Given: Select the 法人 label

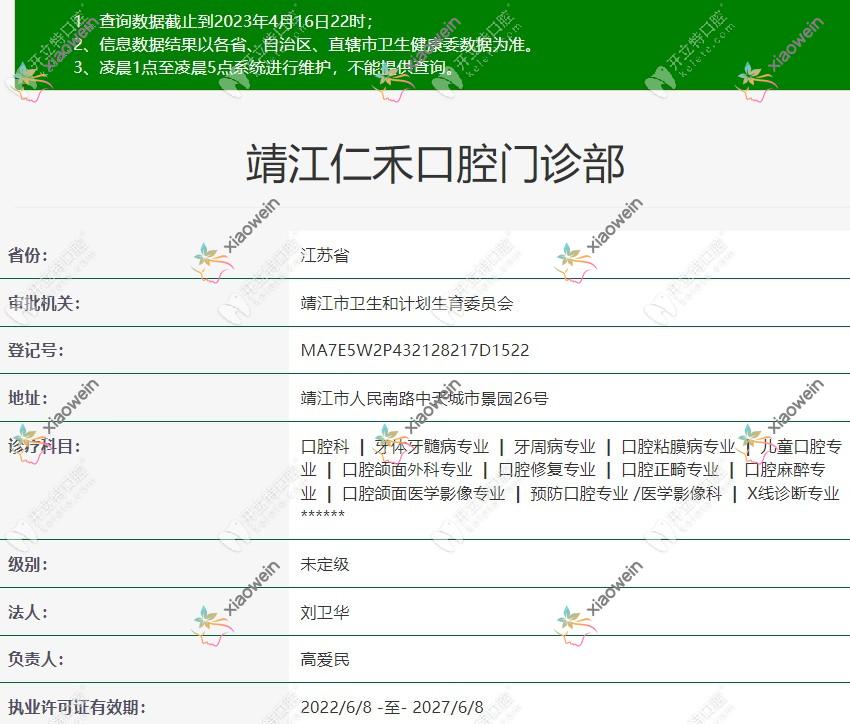Looking at the screenshot, I should pyautogui.click(x=28, y=612).
